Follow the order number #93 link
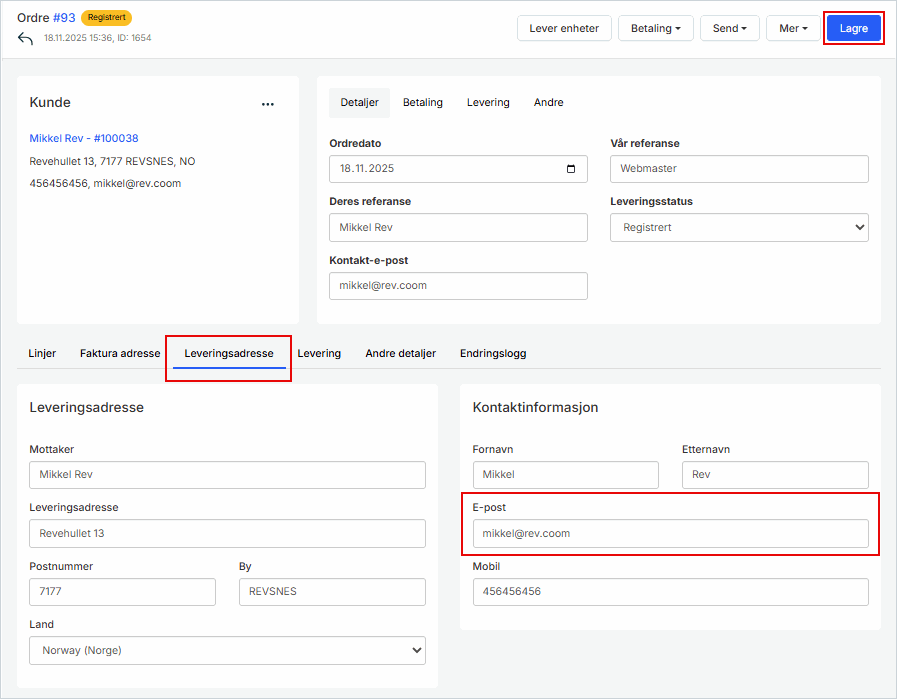Screen dimensions: 897x699 64,17
